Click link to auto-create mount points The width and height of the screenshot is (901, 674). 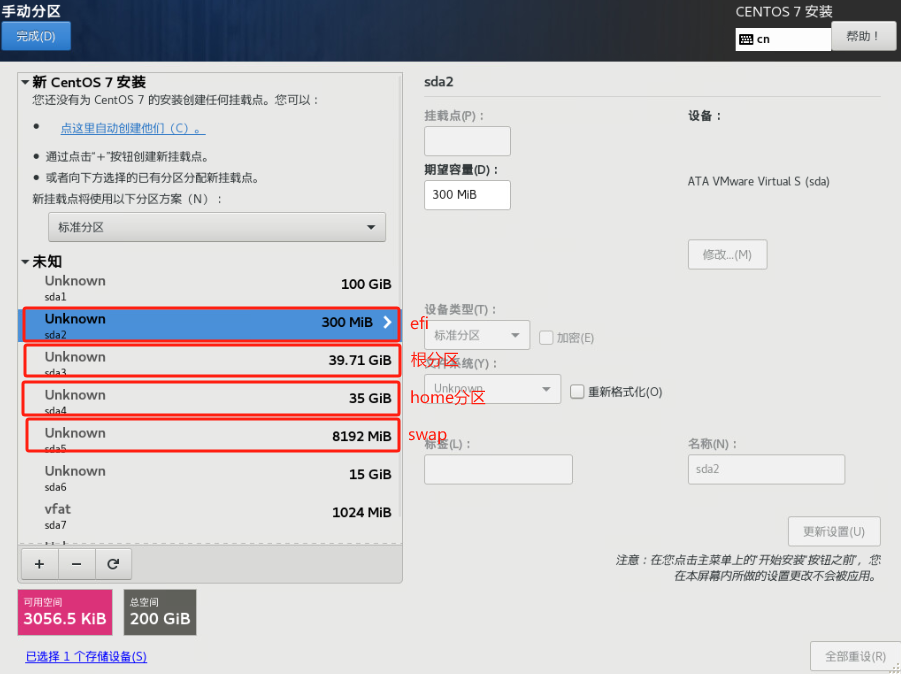(133, 128)
